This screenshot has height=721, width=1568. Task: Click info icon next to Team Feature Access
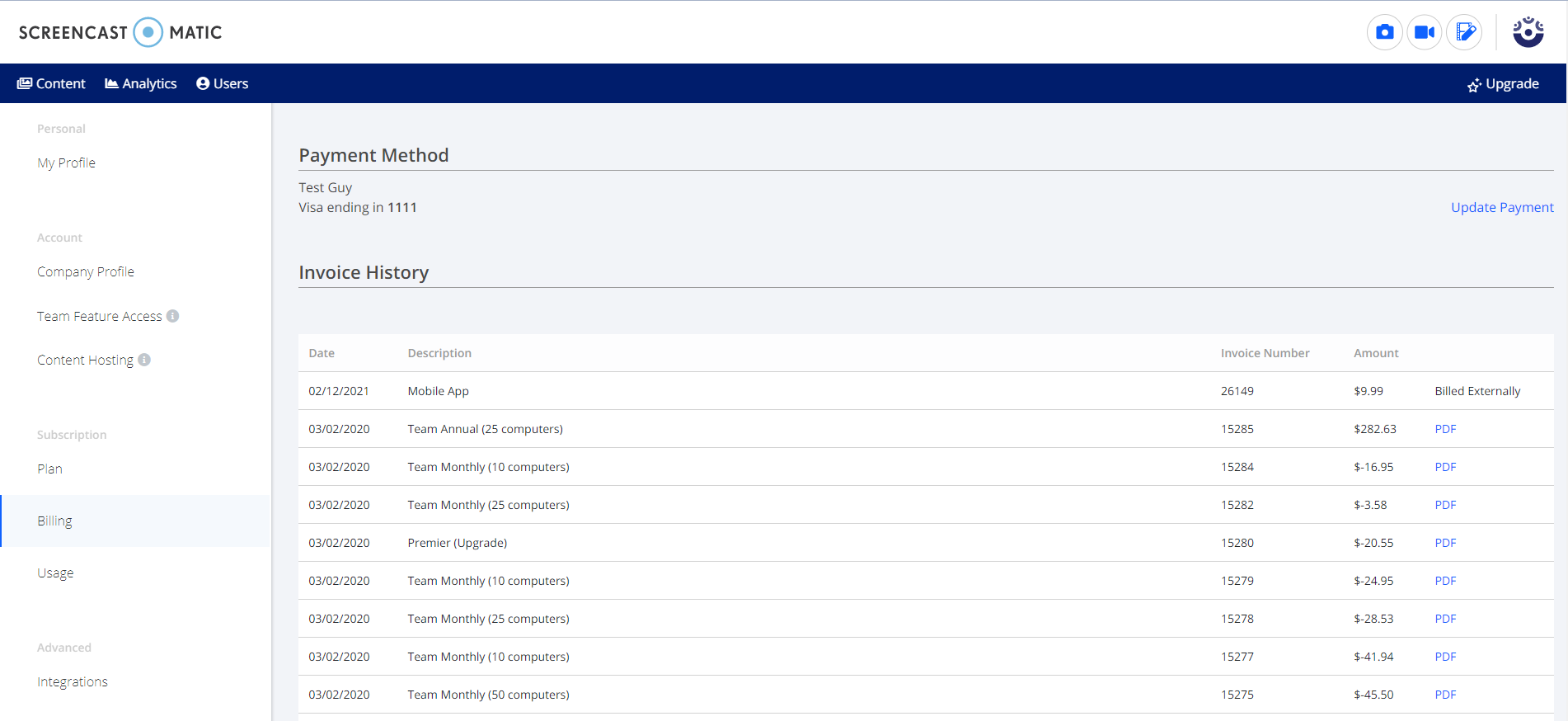[x=172, y=316]
